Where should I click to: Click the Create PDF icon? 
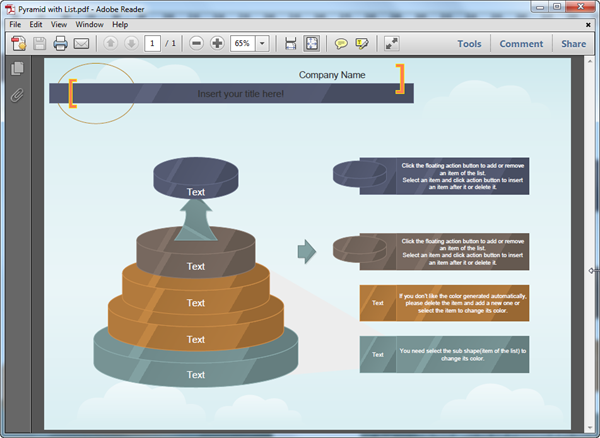click(x=17, y=44)
